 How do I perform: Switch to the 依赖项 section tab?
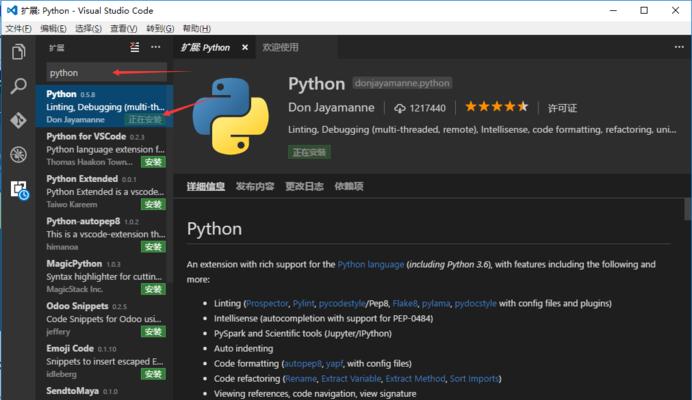tap(349, 186)
